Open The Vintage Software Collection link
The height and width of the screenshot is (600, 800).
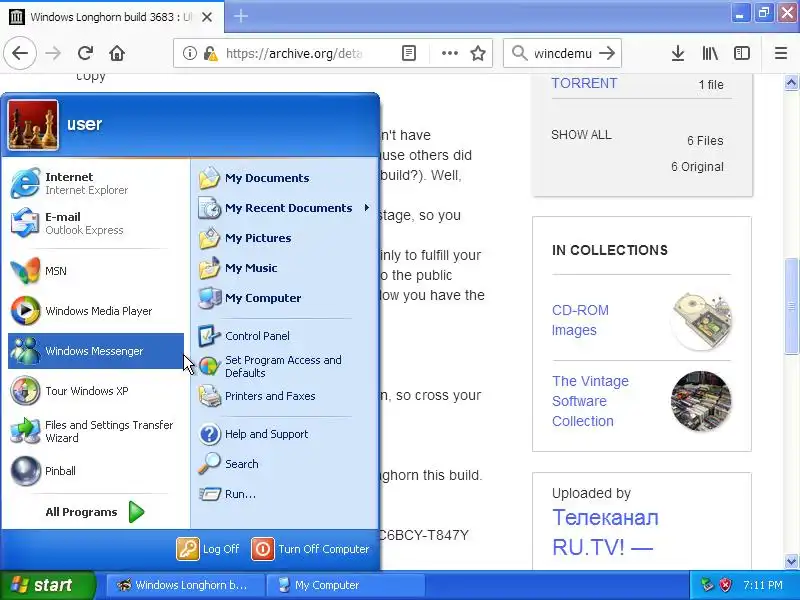[590, 401]
